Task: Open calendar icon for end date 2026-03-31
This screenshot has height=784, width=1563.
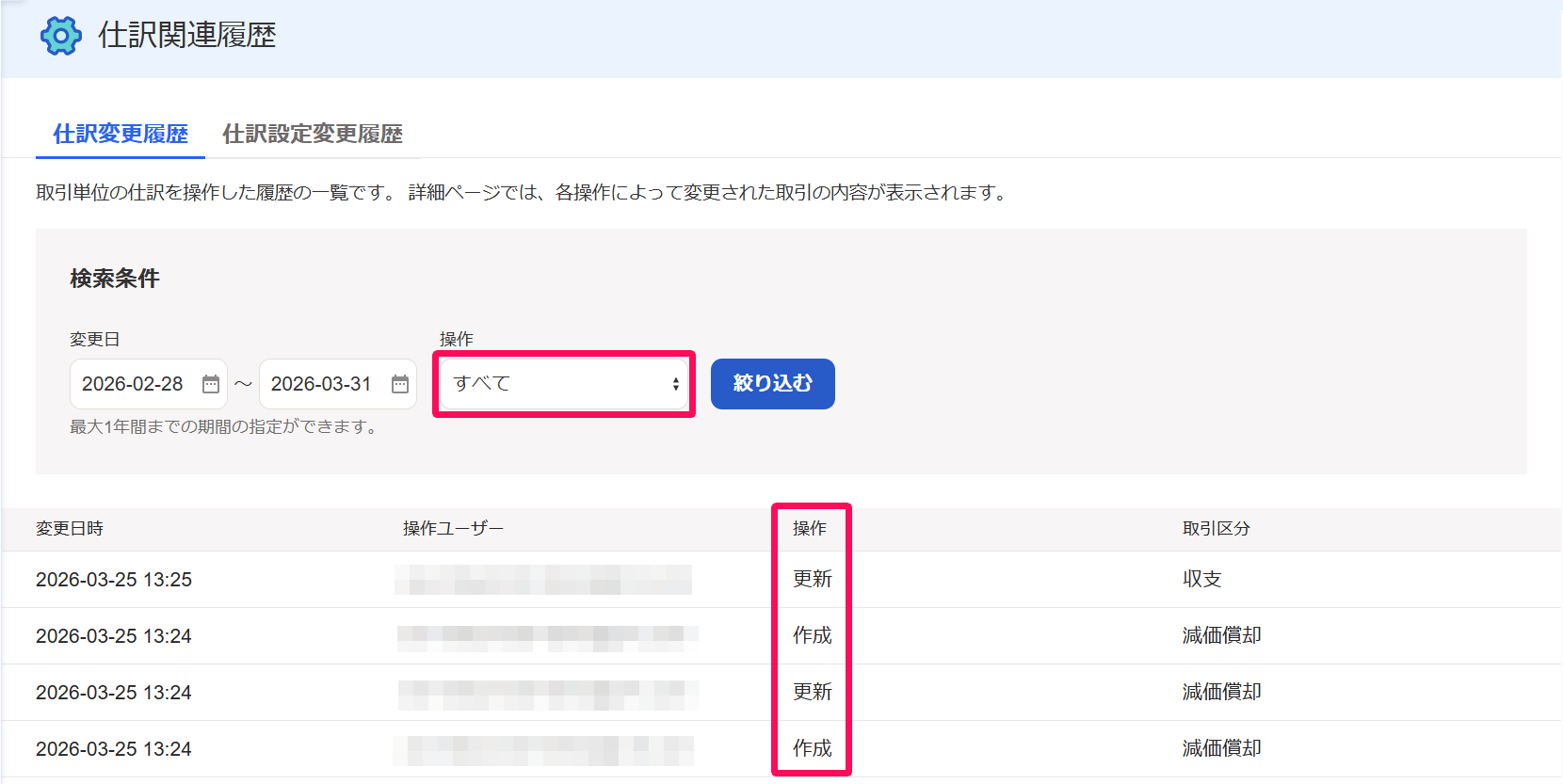Action: (x=400, y=384)
